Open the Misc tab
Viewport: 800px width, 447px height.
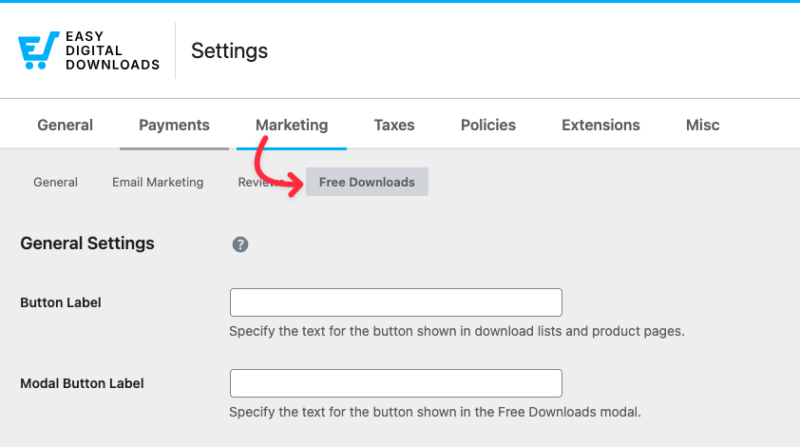point(703,125)
